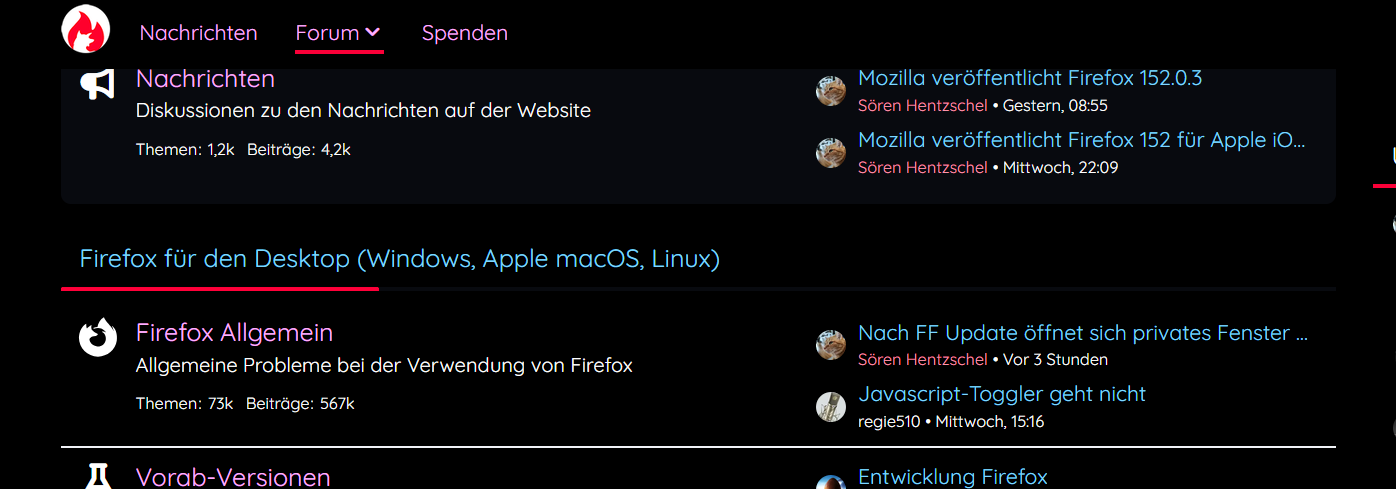Open the Spenden navigation menu item

point(465,33)
